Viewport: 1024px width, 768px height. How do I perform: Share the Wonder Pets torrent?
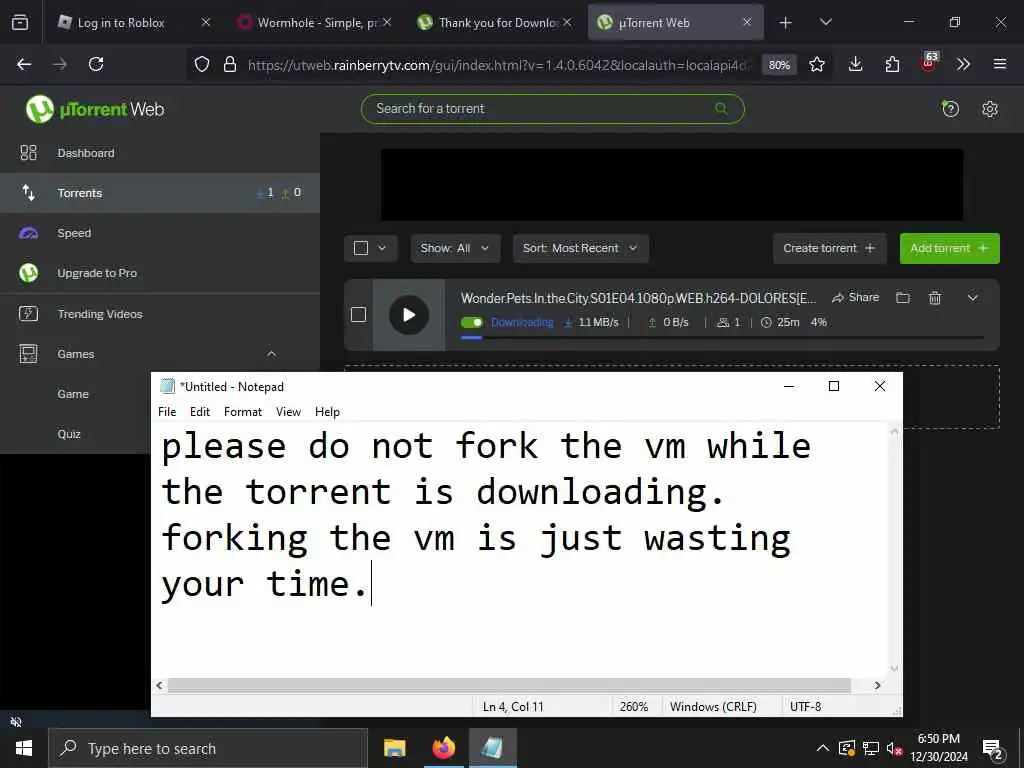(856, 298)
